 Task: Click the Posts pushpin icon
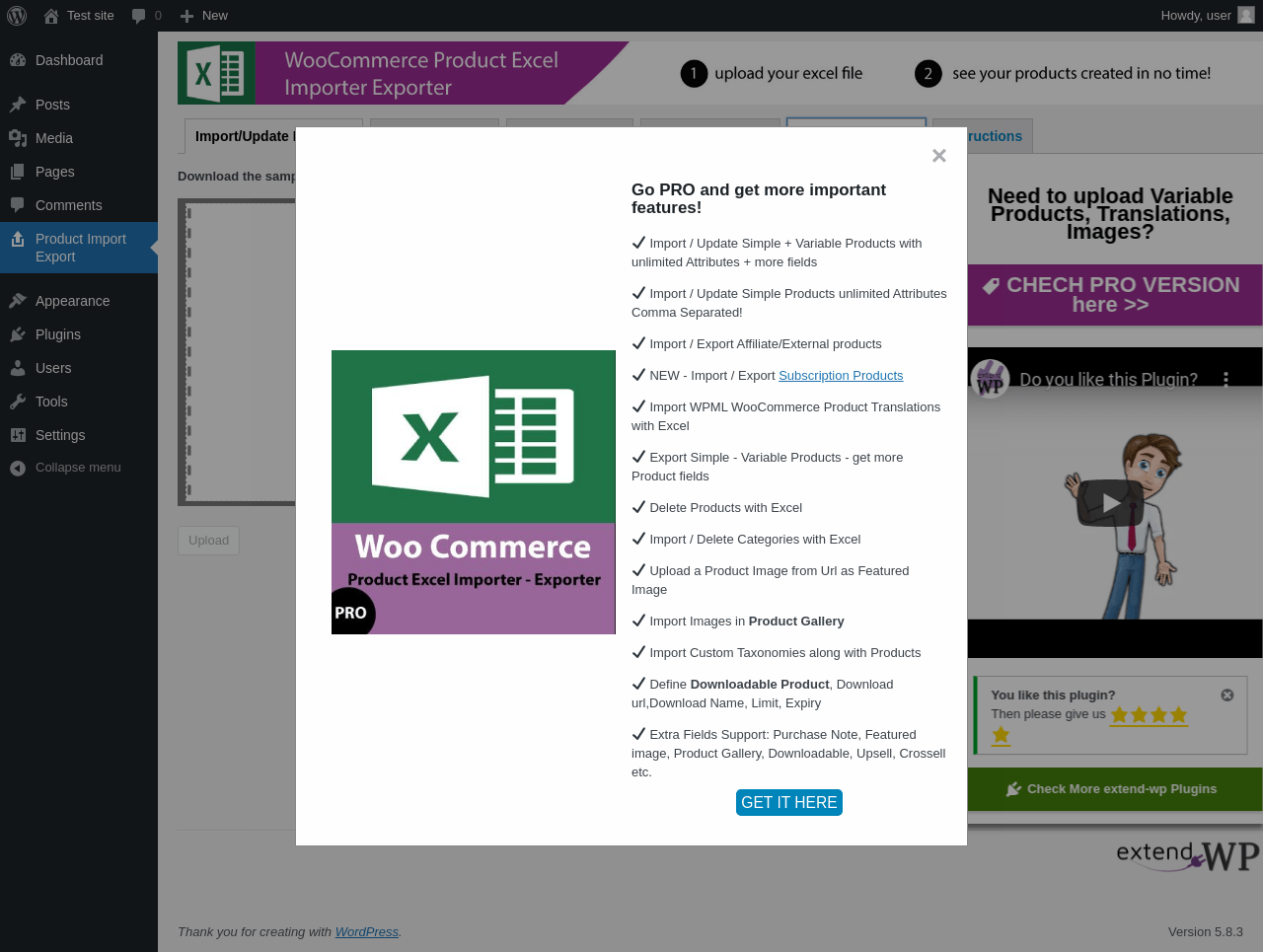[18, 105]
